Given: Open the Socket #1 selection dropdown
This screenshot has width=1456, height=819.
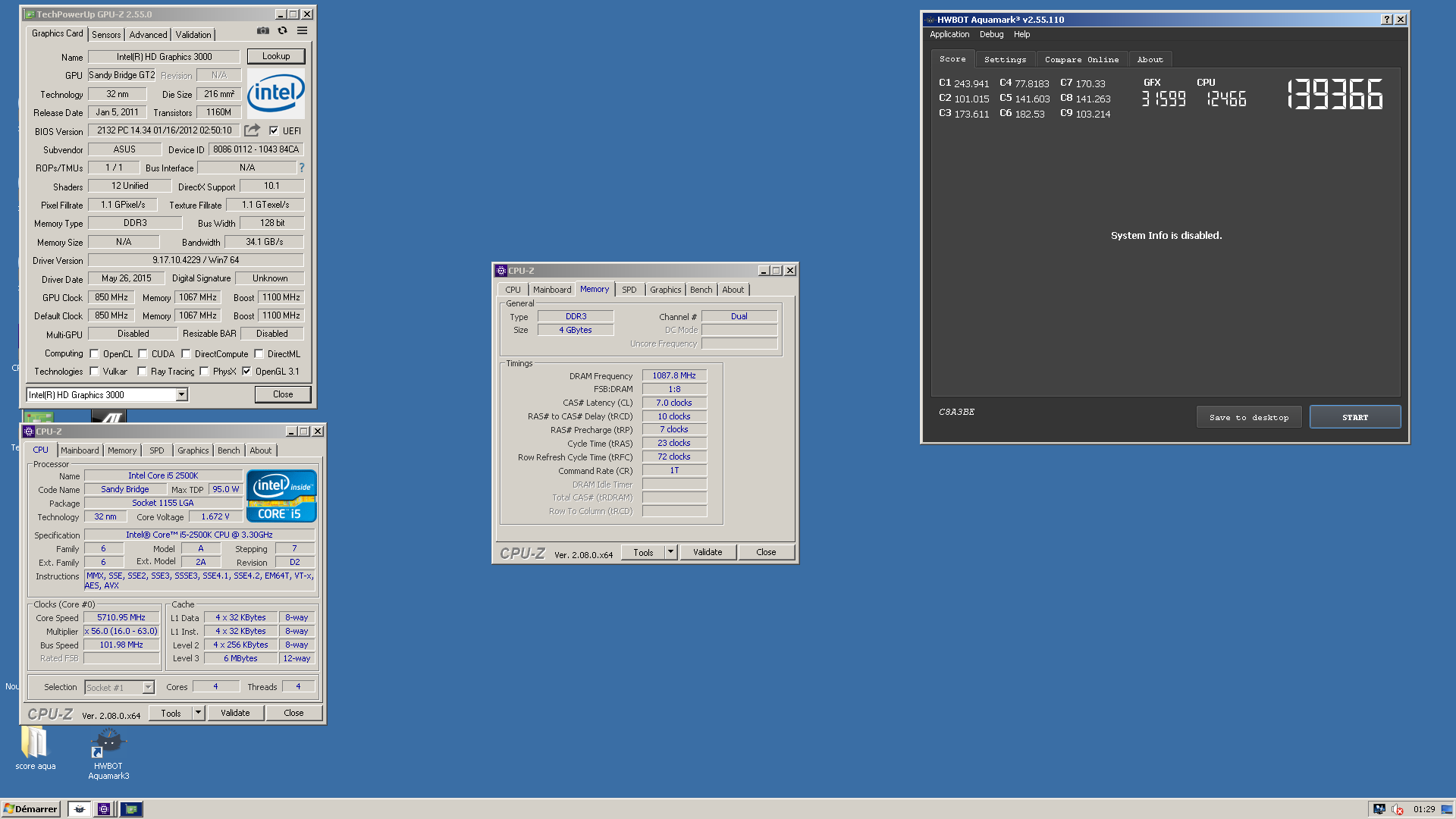Looking at the screenshot, I should 149,687.
